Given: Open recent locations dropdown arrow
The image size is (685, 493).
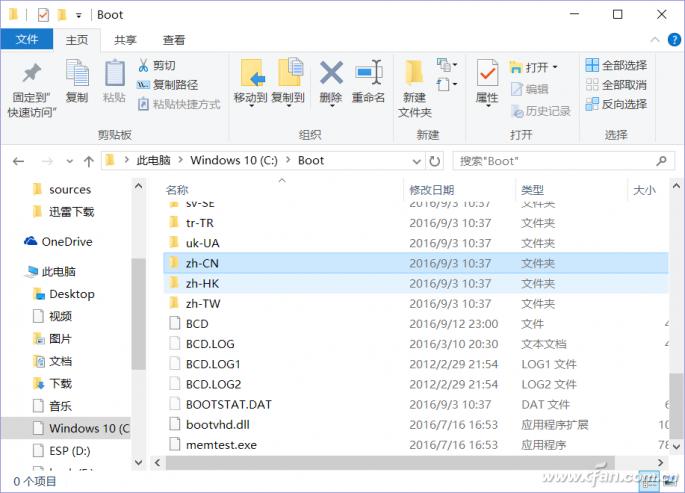Looking at the screenshot, I should pyautogui.click(x=69, y=162).
